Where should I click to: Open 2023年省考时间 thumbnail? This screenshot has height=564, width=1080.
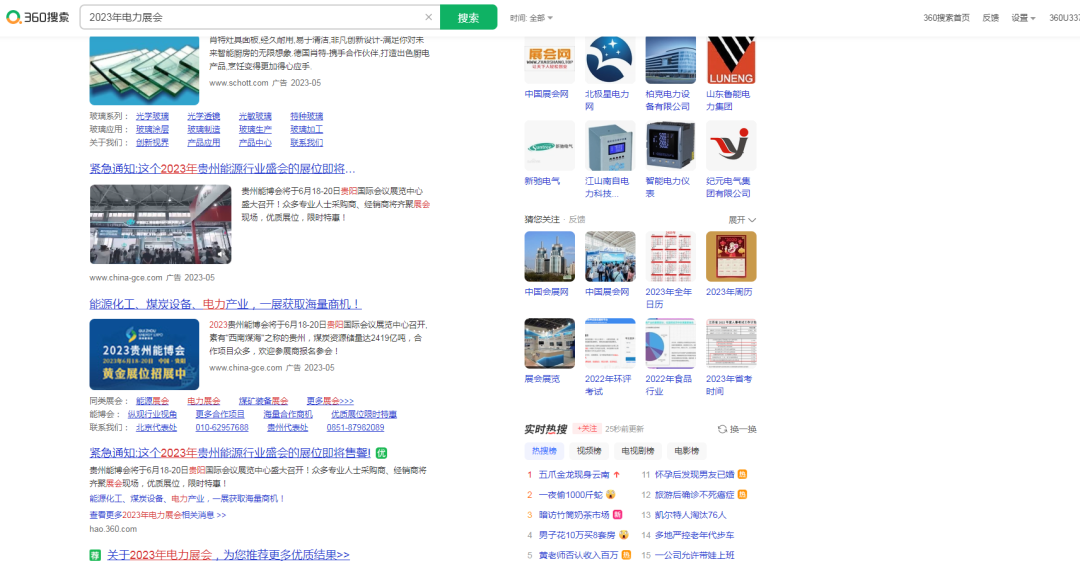point(731,343)
